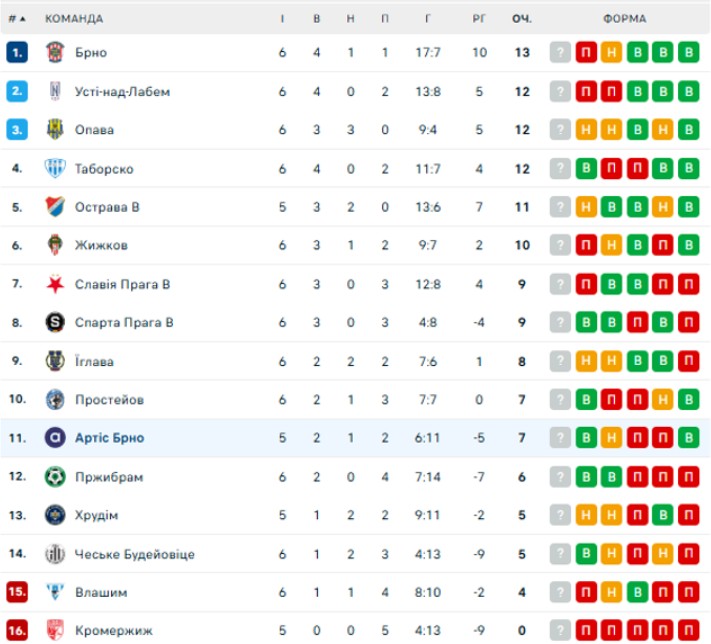Image resolution: width=711 pixels, height=644 pixels.
Task: Click the gray question mark in Брно's form
Action: (x=560, y=53)
